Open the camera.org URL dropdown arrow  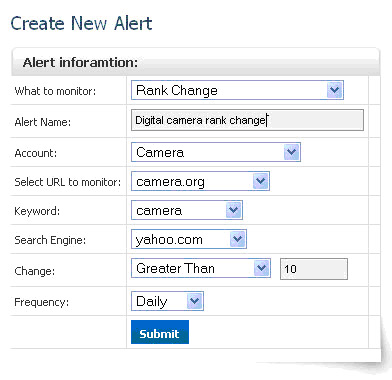pos(261,181)
